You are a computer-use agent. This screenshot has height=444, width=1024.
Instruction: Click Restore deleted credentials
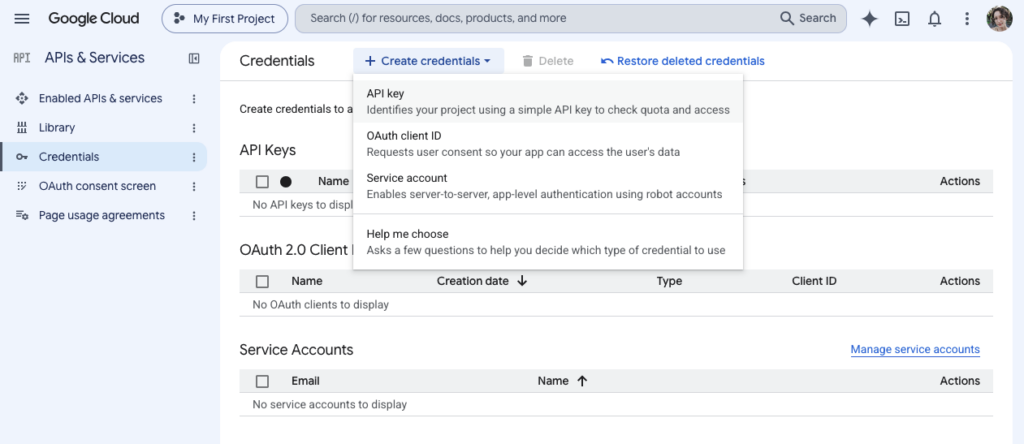pyautogui.click(x=683, y=61)
